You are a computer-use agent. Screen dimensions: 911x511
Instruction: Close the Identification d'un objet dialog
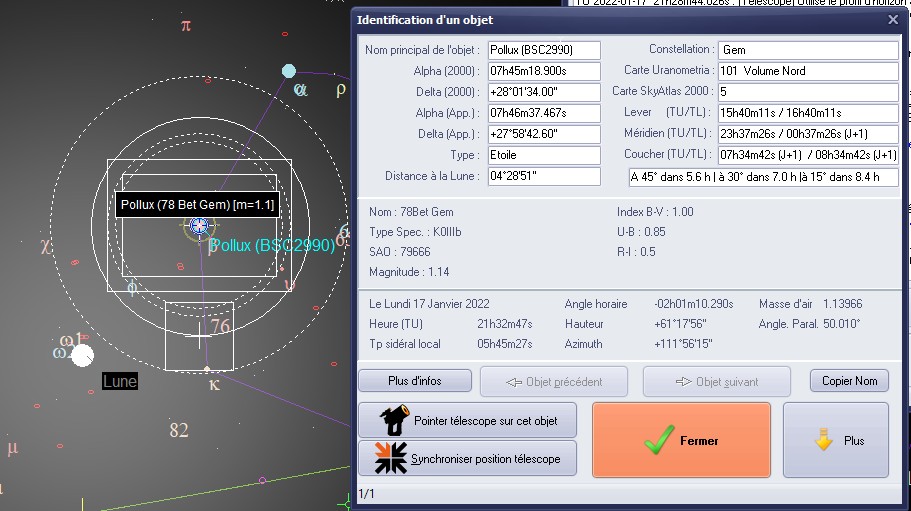[893, 20]
